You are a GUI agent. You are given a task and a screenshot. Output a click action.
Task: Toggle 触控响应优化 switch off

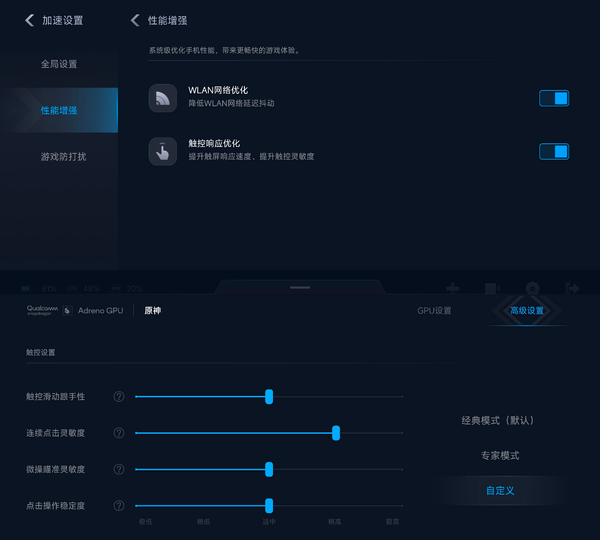554,152
